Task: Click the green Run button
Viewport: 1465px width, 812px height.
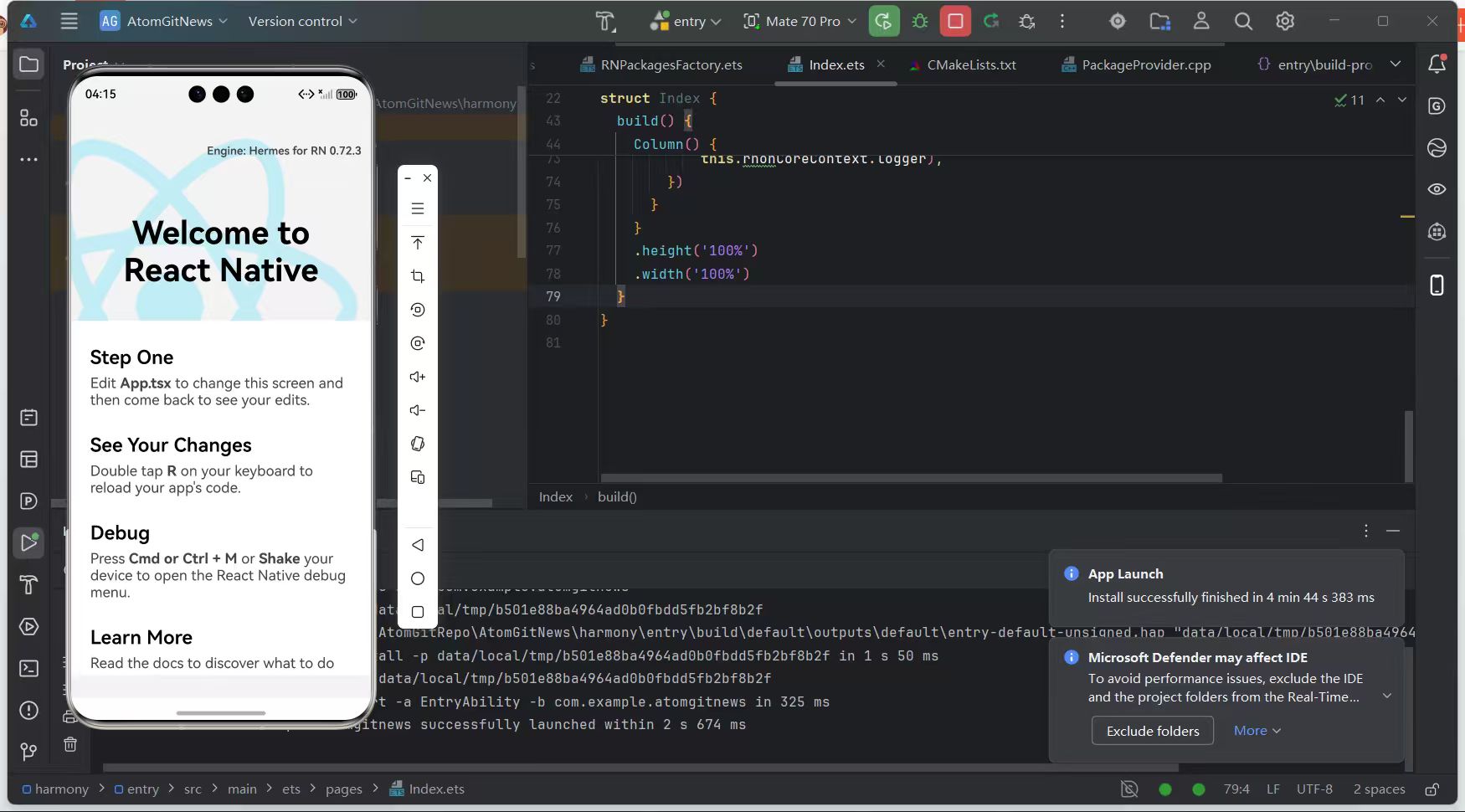Action: pyautogui.click(x=883, y=21)
